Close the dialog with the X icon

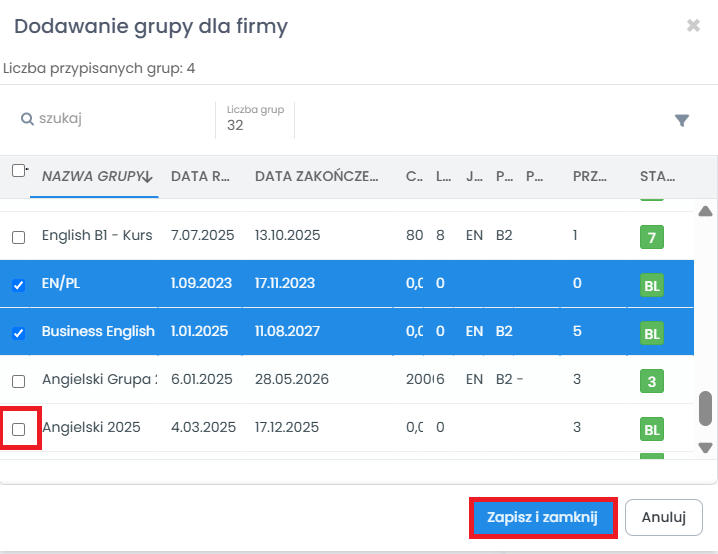[x=693, y=26]
